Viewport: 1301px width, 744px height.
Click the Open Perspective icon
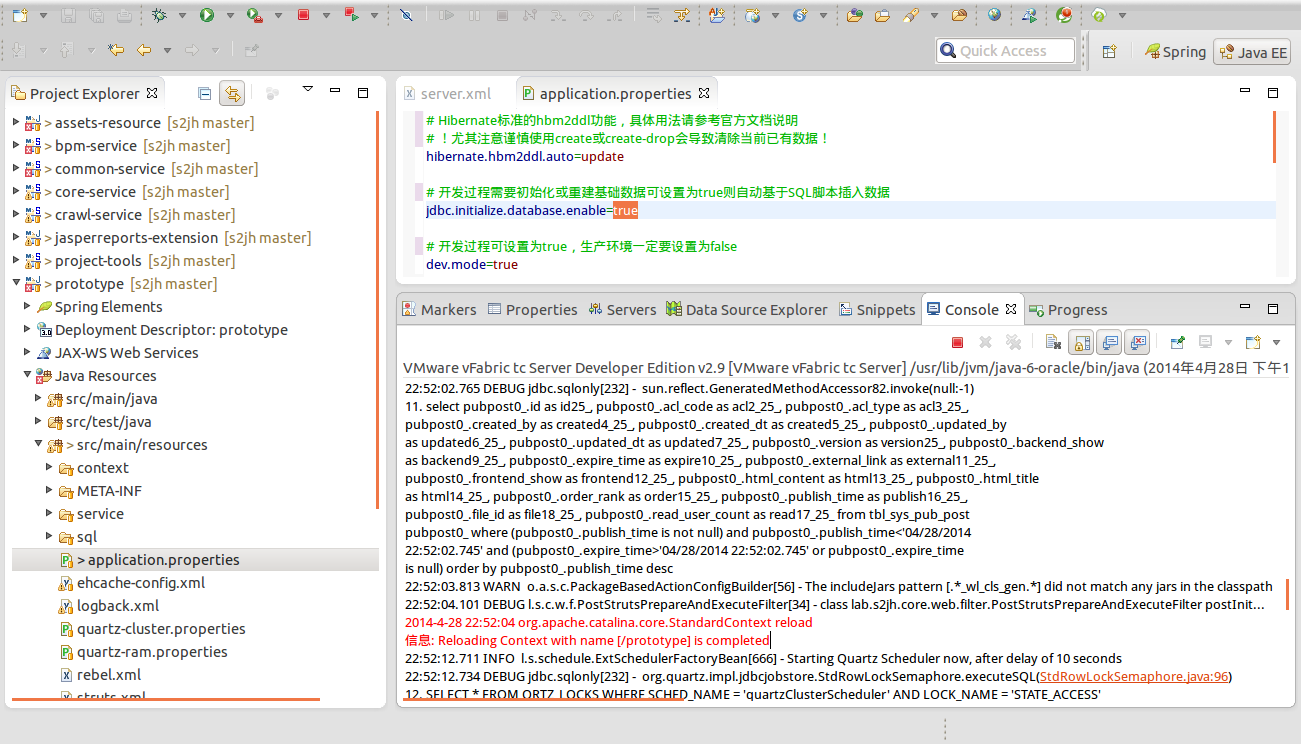click(1109, 52)
